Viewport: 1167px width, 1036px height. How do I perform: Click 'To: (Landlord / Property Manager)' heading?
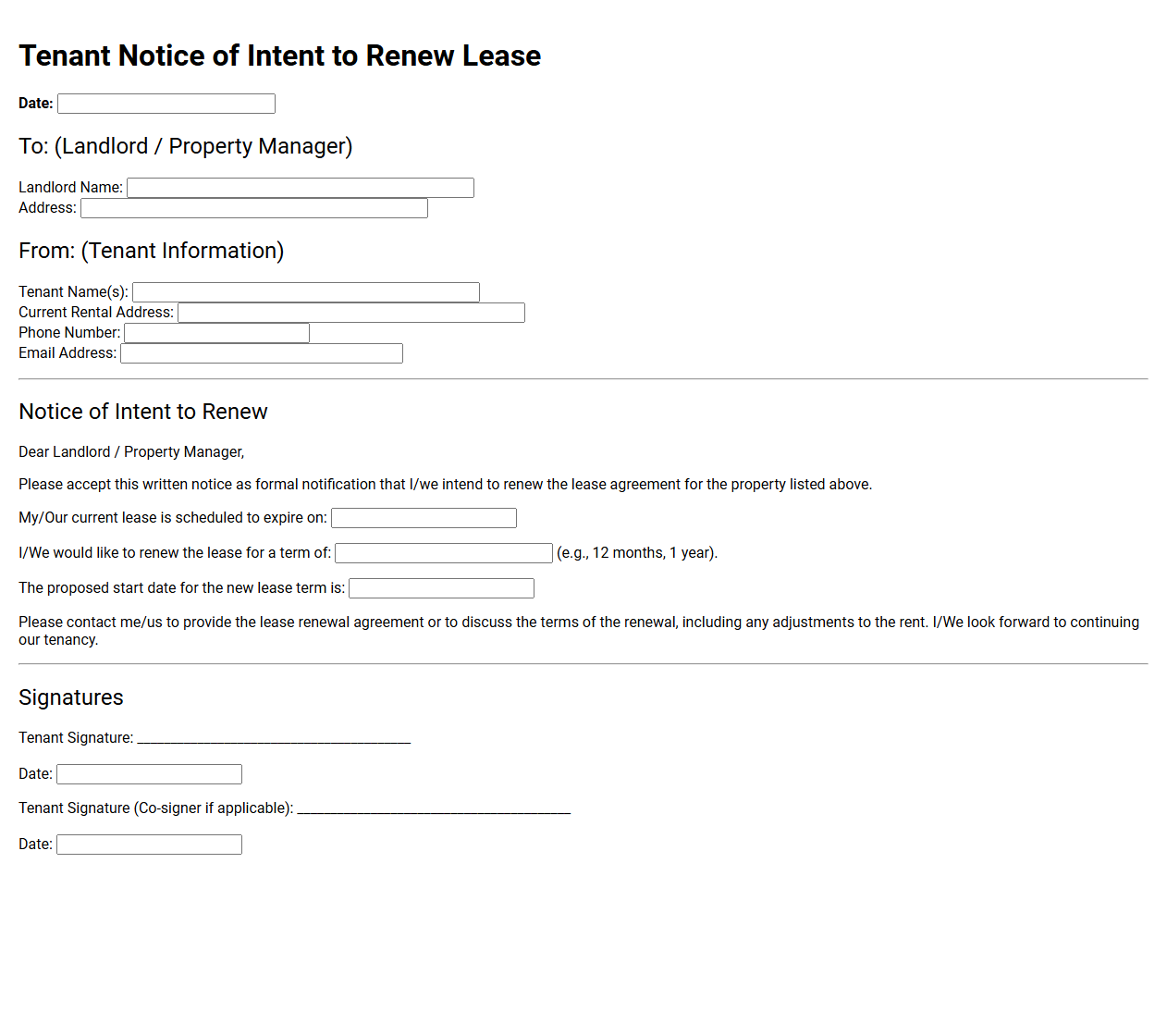pyautogui.click(x=186, y=146)
